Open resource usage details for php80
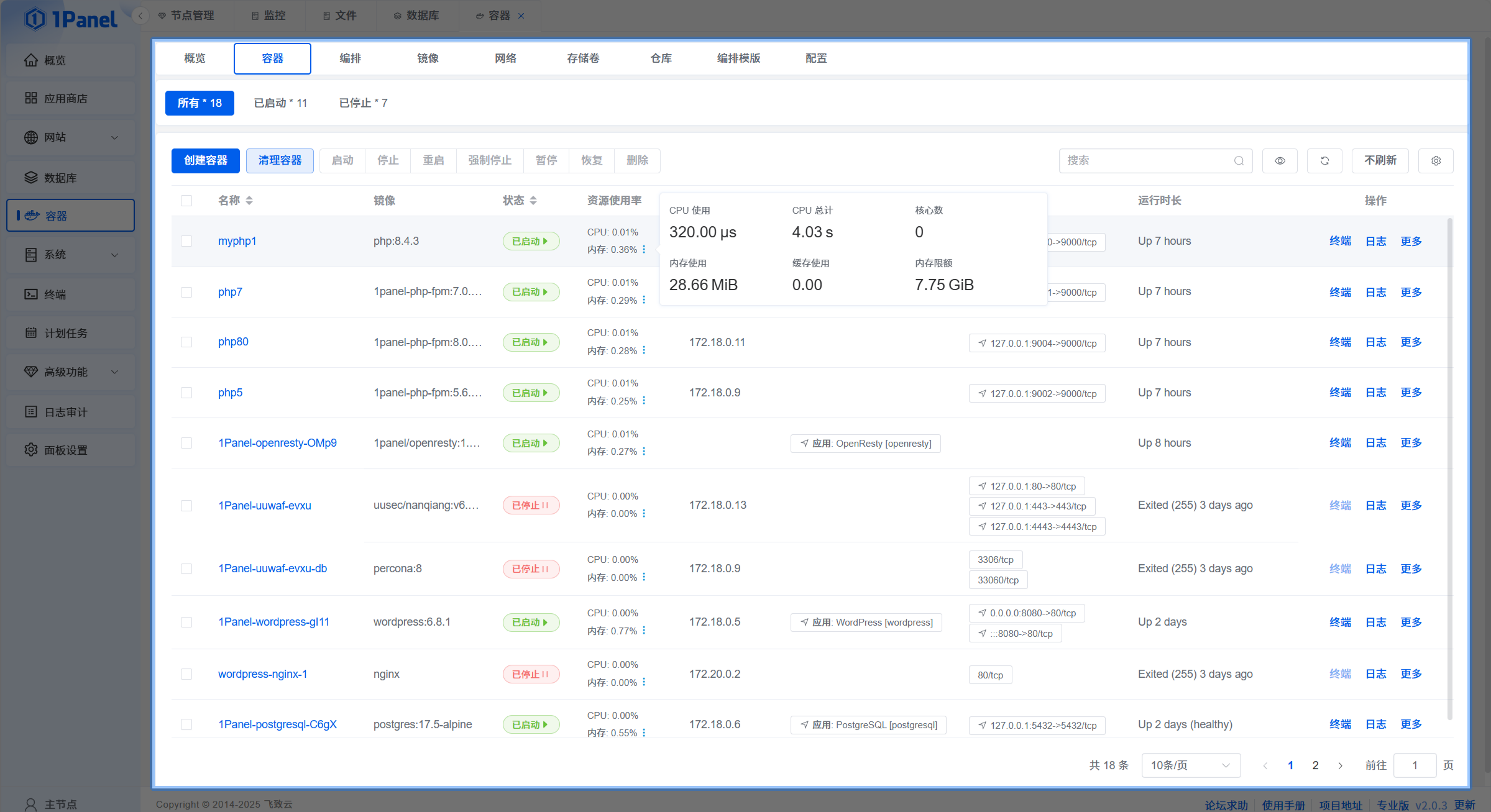1491x812 pixels. (x=645, y=350)
